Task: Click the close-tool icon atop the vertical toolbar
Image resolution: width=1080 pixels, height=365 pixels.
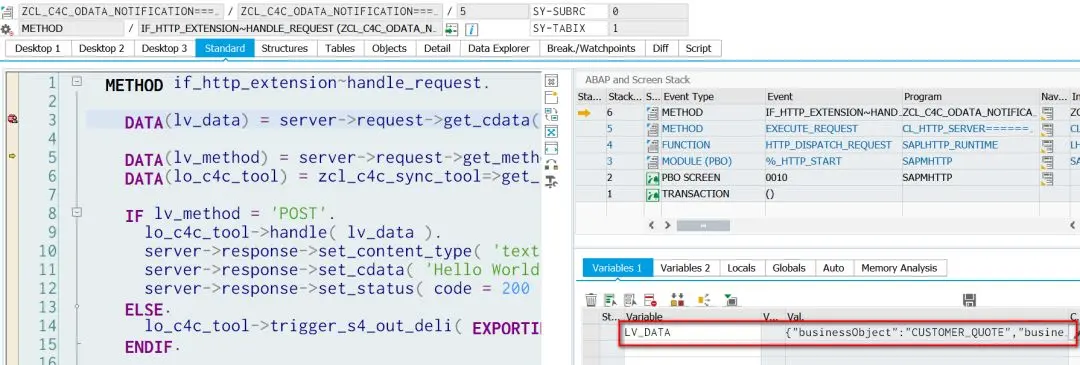Action: [x=551, y=81]
